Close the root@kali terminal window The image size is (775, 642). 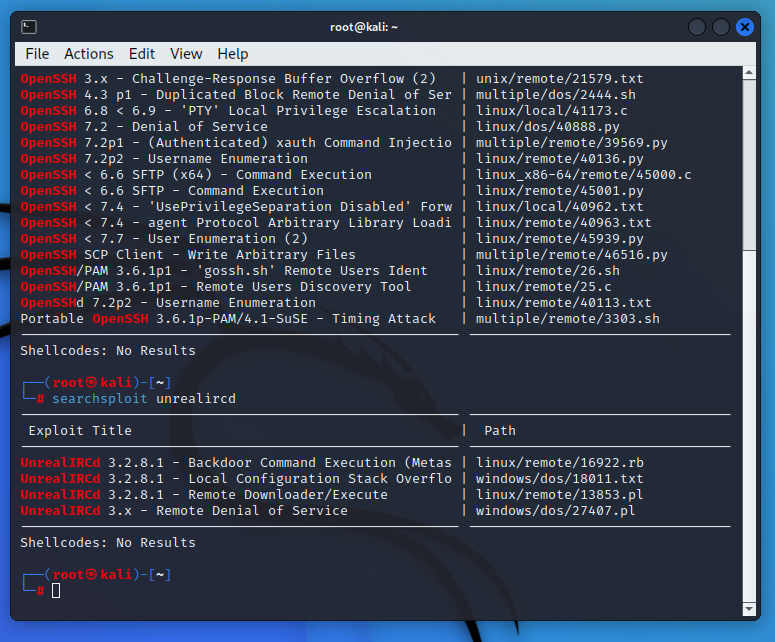click(x=745, y=27)
